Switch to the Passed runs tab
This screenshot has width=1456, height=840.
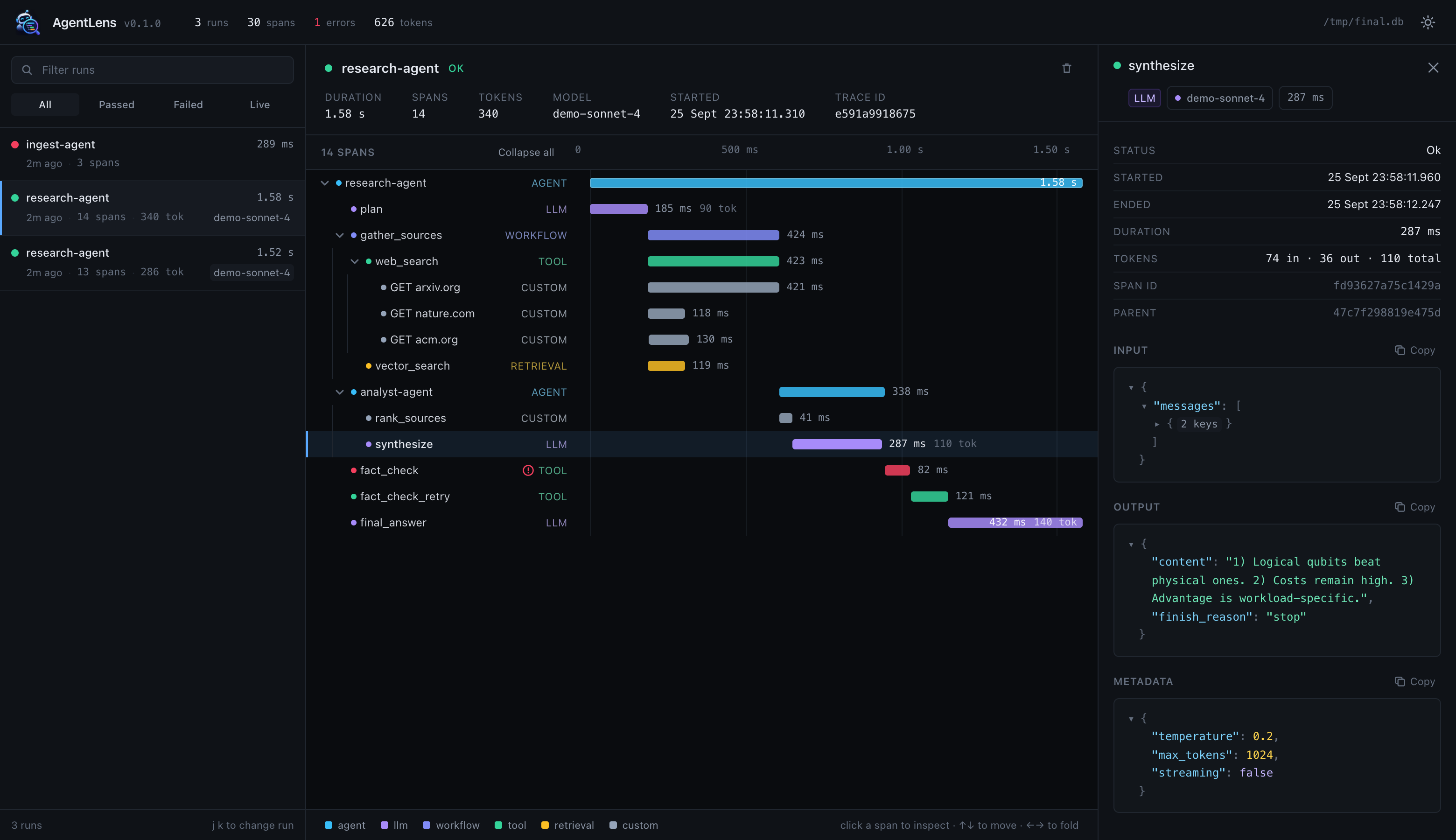[117, 105]
